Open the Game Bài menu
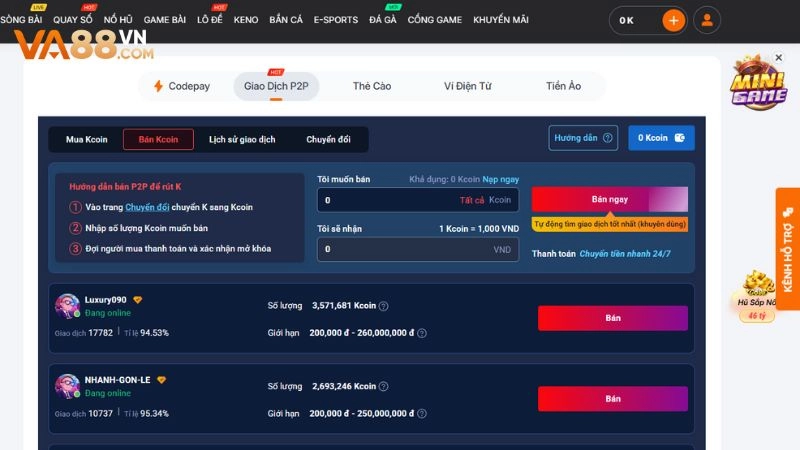The width and height of the screenshot is (800, 450). click(x=165, y=19)
